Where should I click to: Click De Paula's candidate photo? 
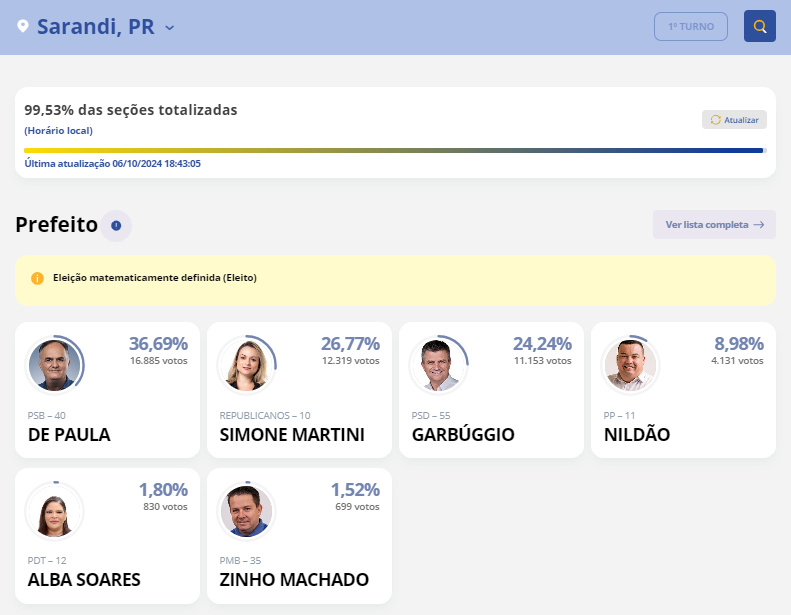tap(55, 365)
